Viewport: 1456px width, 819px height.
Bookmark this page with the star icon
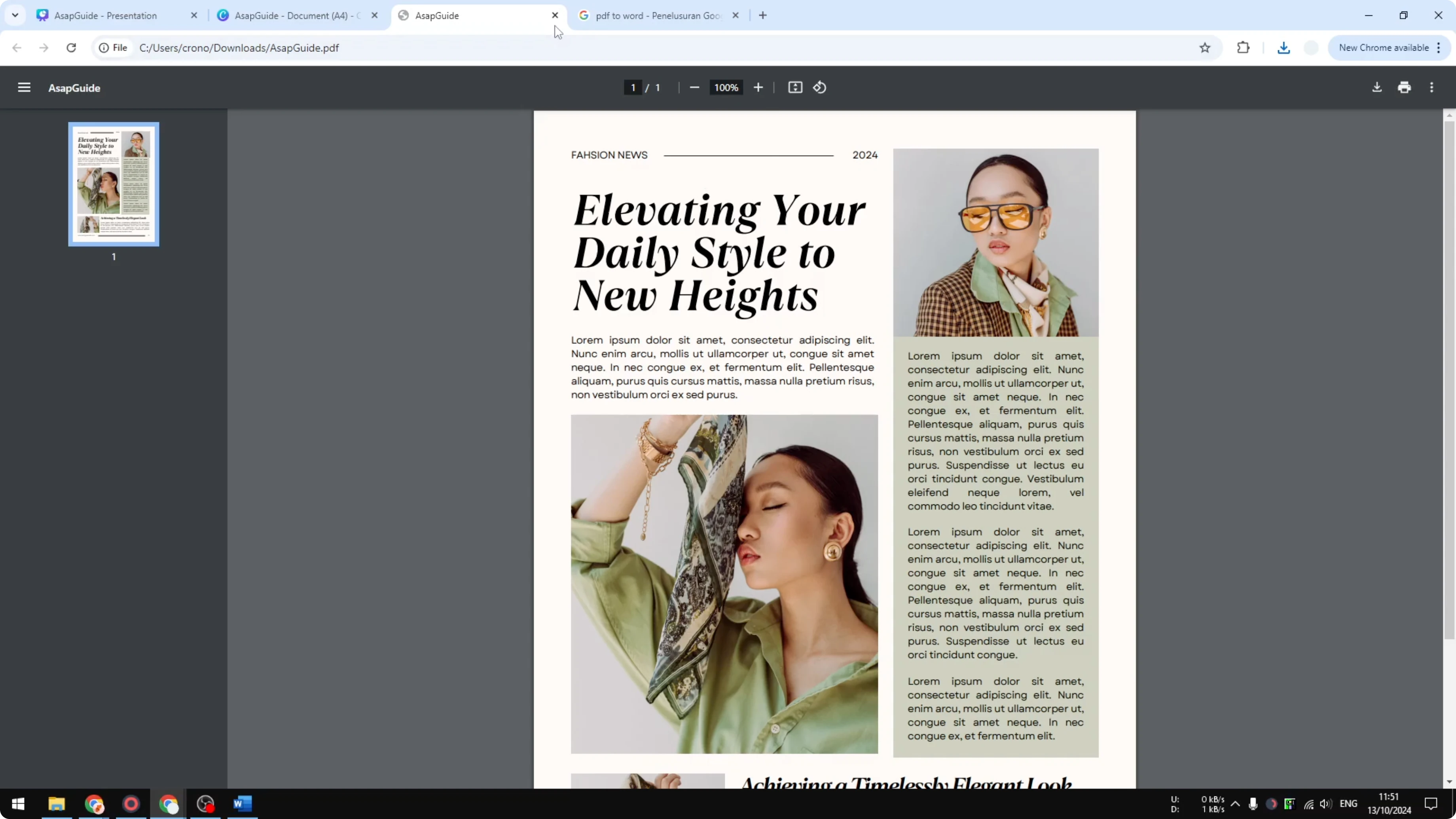pos(1204,48)
